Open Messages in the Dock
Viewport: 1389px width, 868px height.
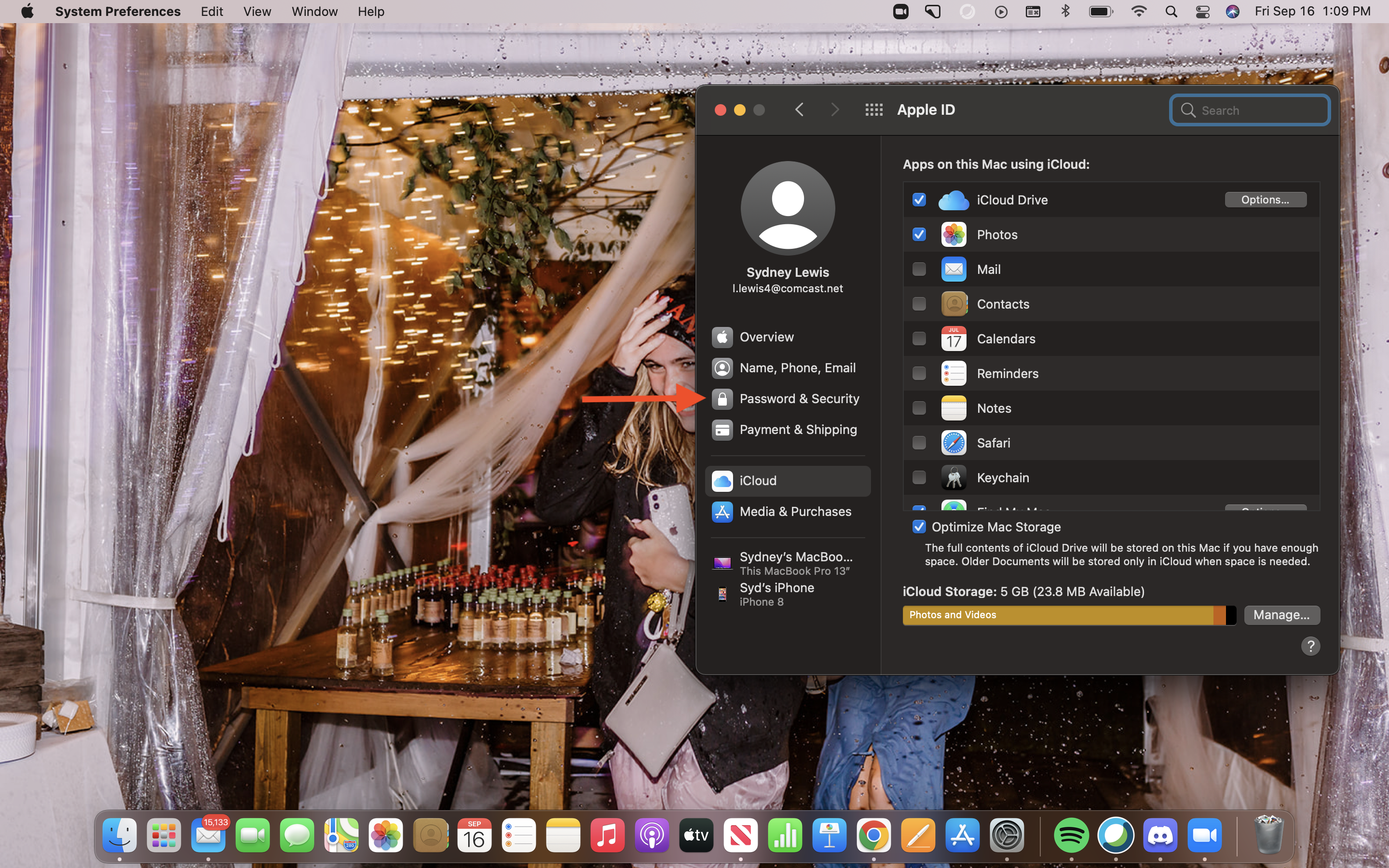click(297, 835)
